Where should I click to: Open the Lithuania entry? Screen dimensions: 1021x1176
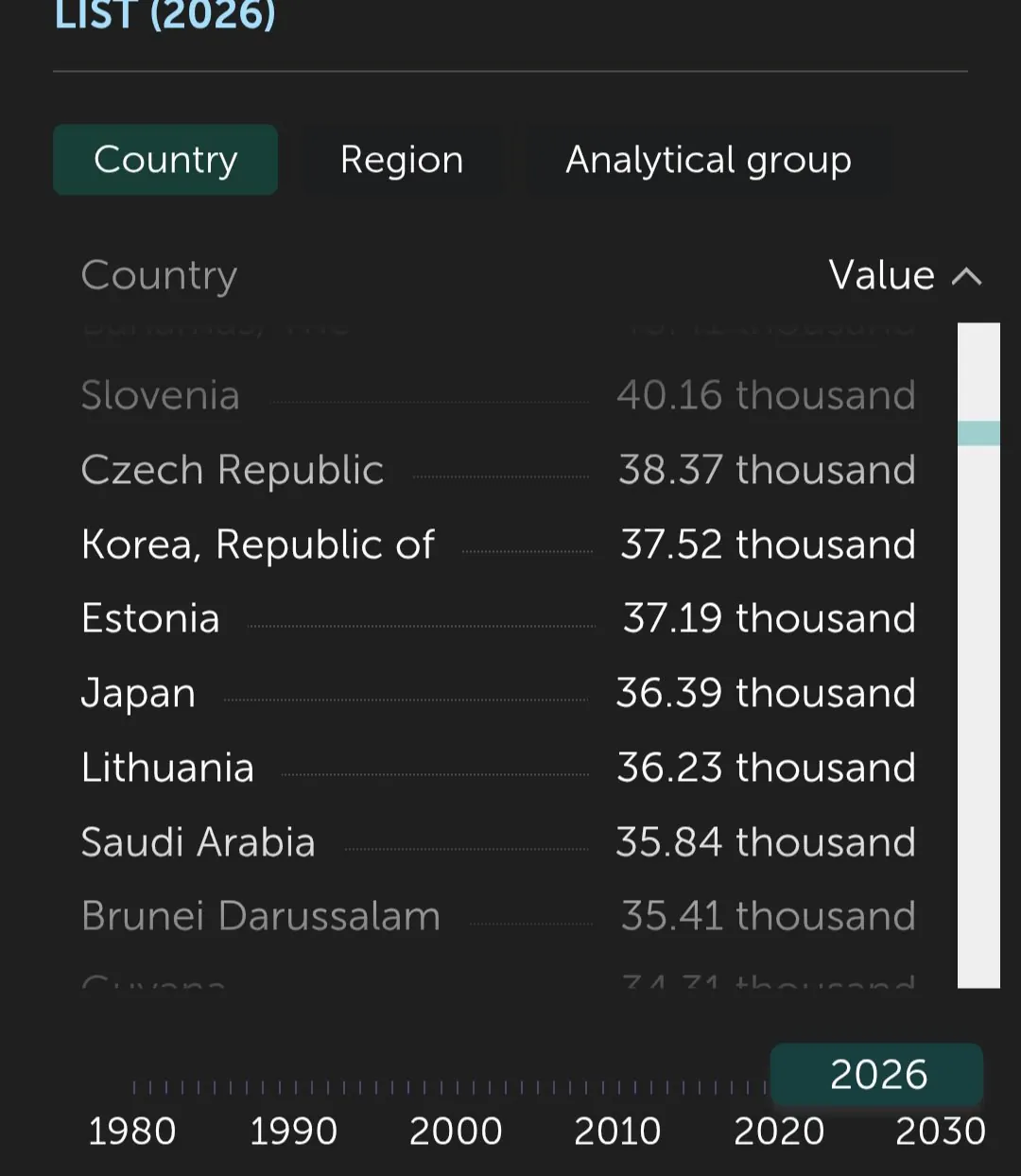click(x=168, y=768)
